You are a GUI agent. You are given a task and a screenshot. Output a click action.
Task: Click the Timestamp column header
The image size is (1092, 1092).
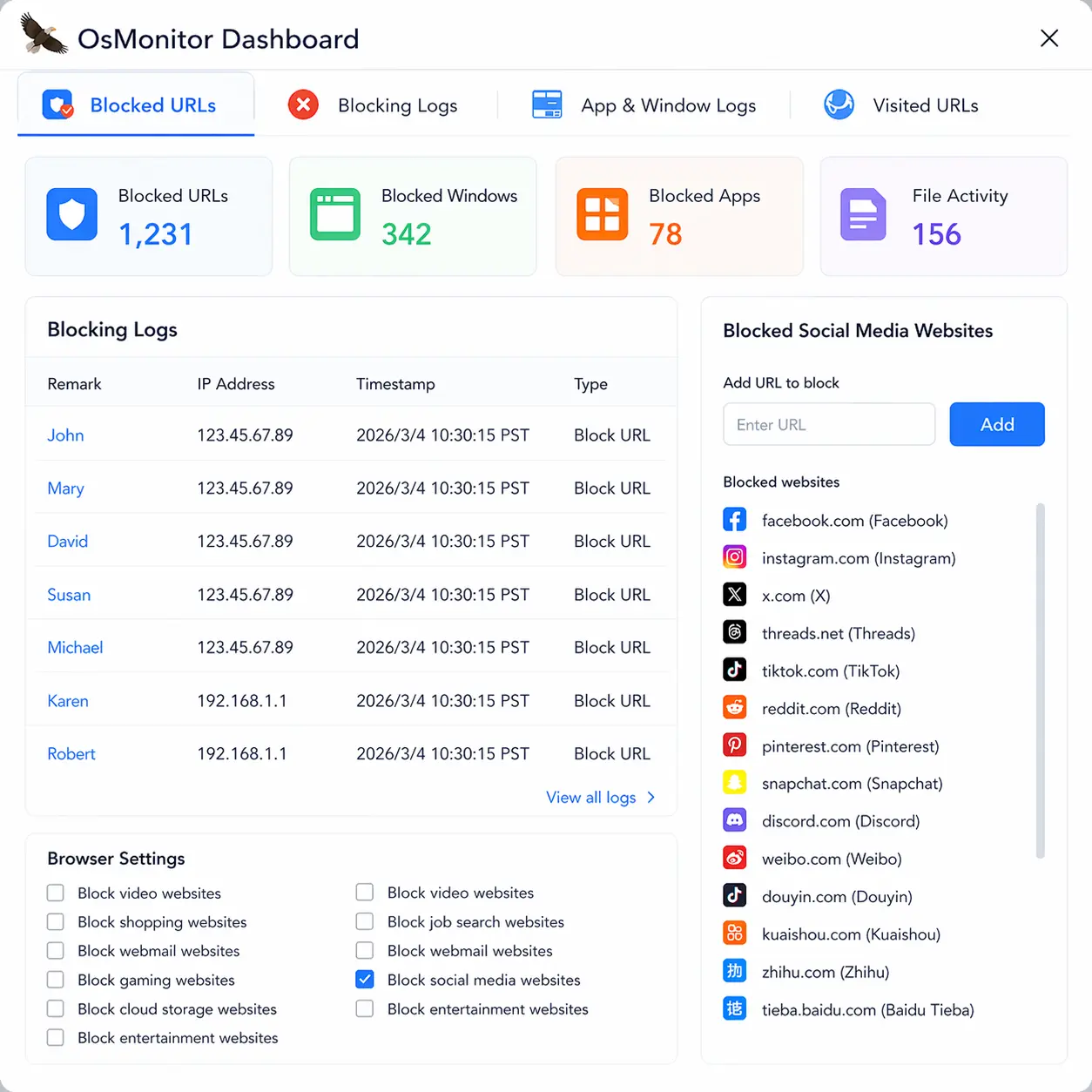(395, 384)
